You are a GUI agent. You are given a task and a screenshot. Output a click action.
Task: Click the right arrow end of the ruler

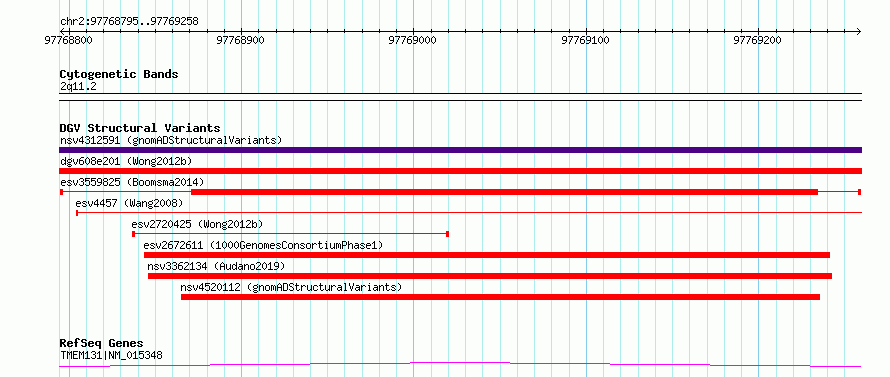(x=858, y=31)
